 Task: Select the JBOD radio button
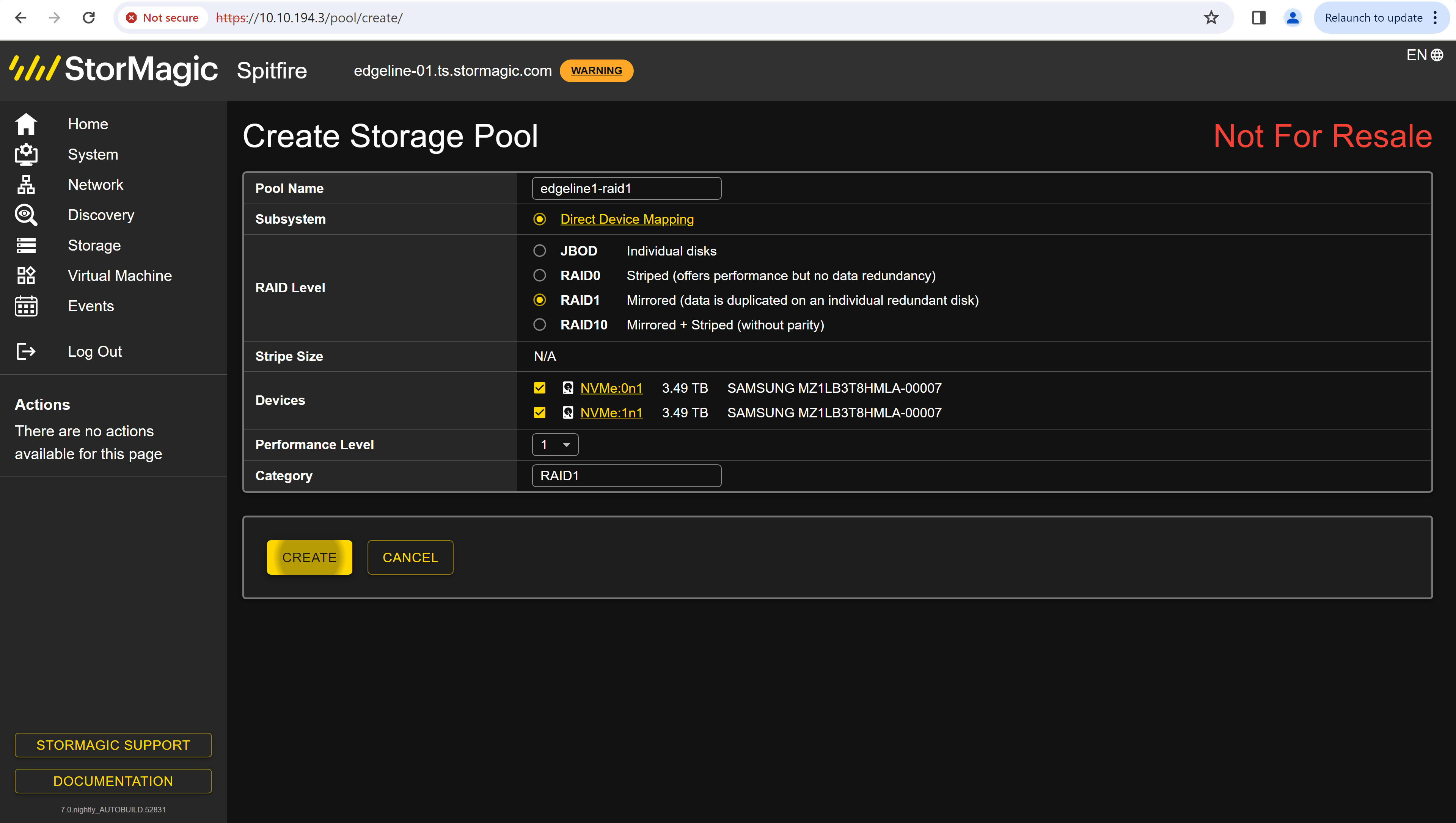click(539, 251)
